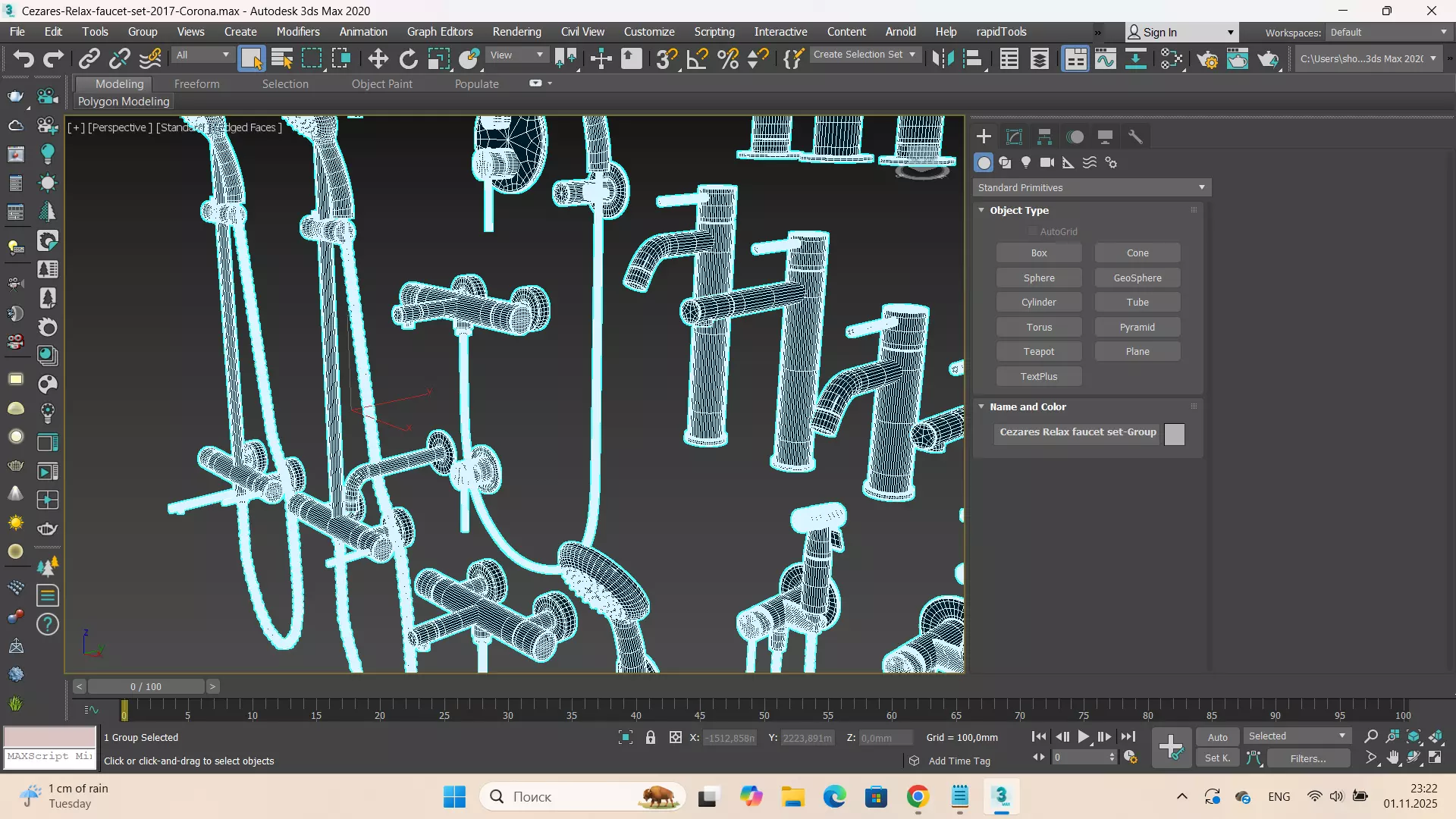Screen dimensions: 1456x819
Task: Choose the Select and Scale tool
Action: 438,58
